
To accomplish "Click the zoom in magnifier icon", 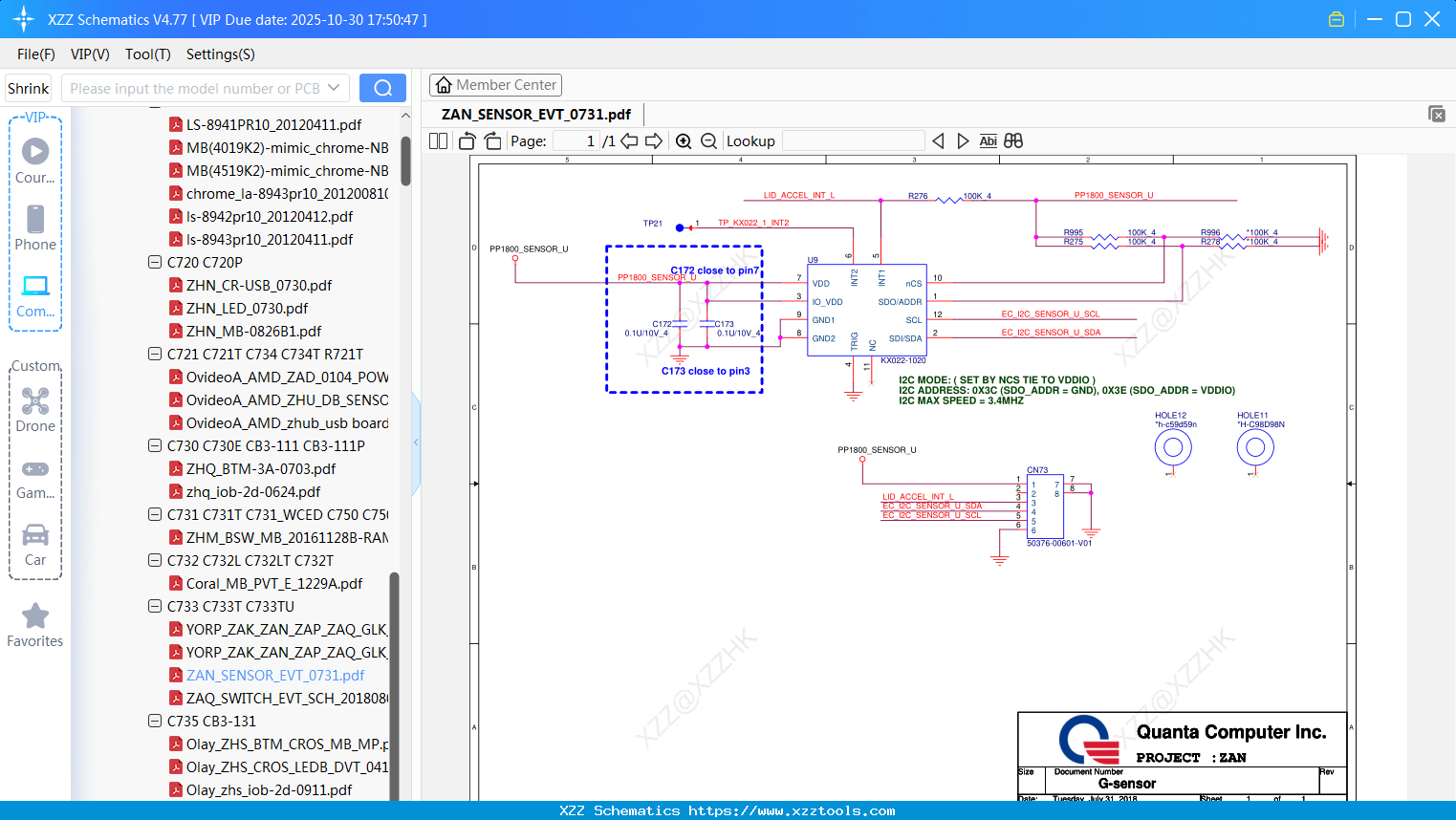I will click(684, 141).
